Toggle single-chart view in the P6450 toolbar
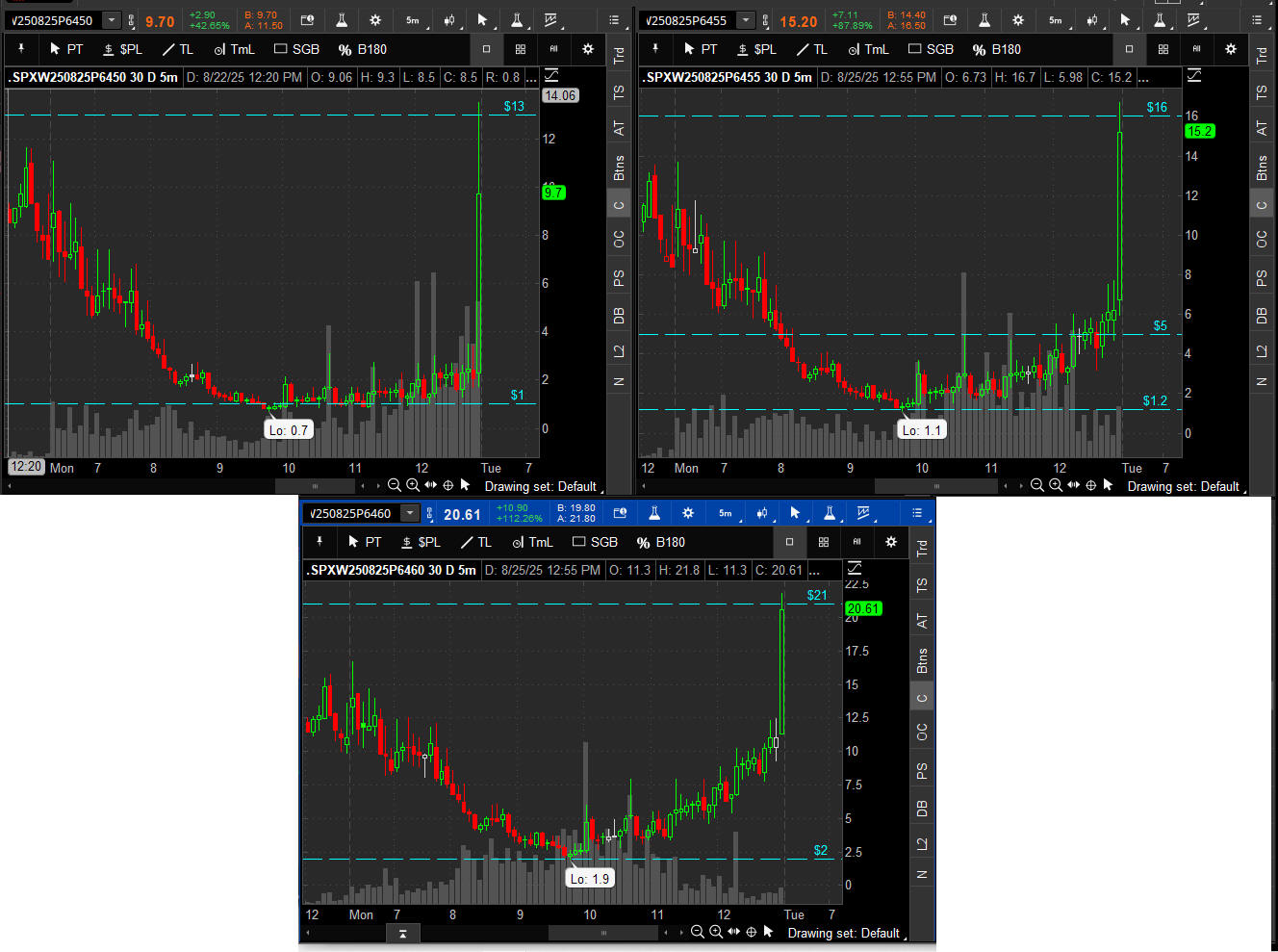The height and width of the screenshot is (952, 1278). 486,49
